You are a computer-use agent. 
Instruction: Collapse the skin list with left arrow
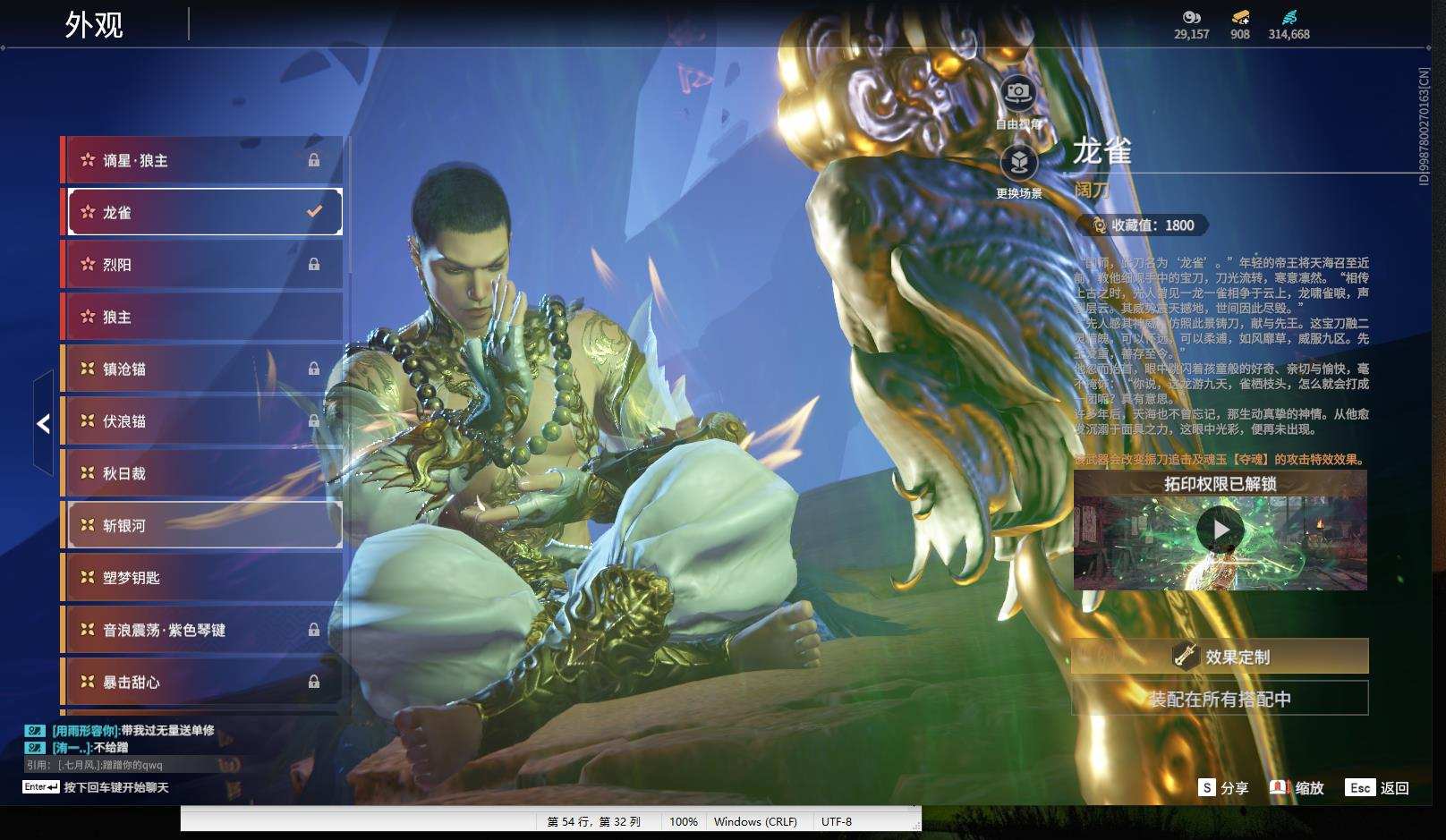(x=44, y=423)
